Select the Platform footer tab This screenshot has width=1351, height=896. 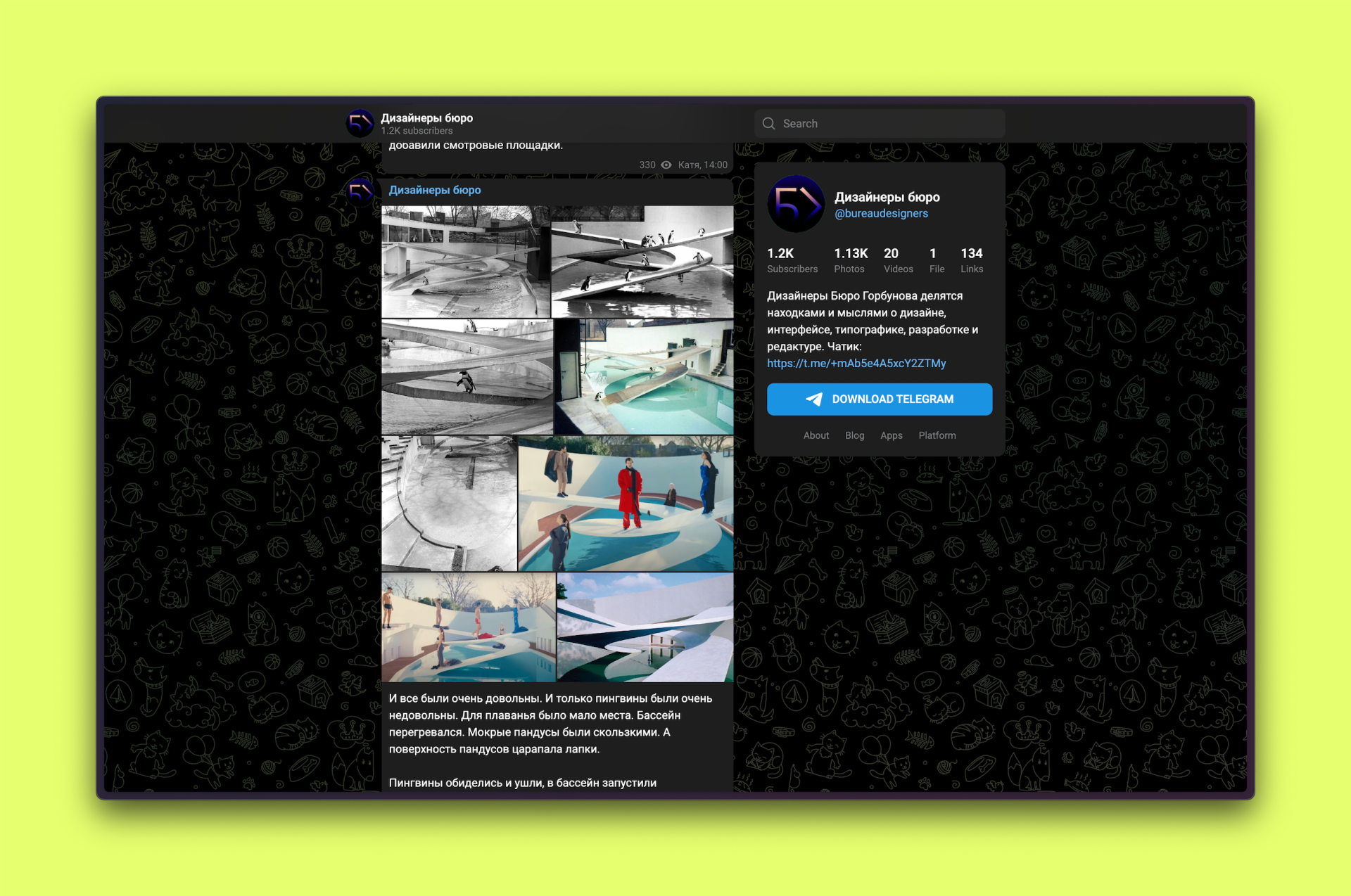(936, 437)
